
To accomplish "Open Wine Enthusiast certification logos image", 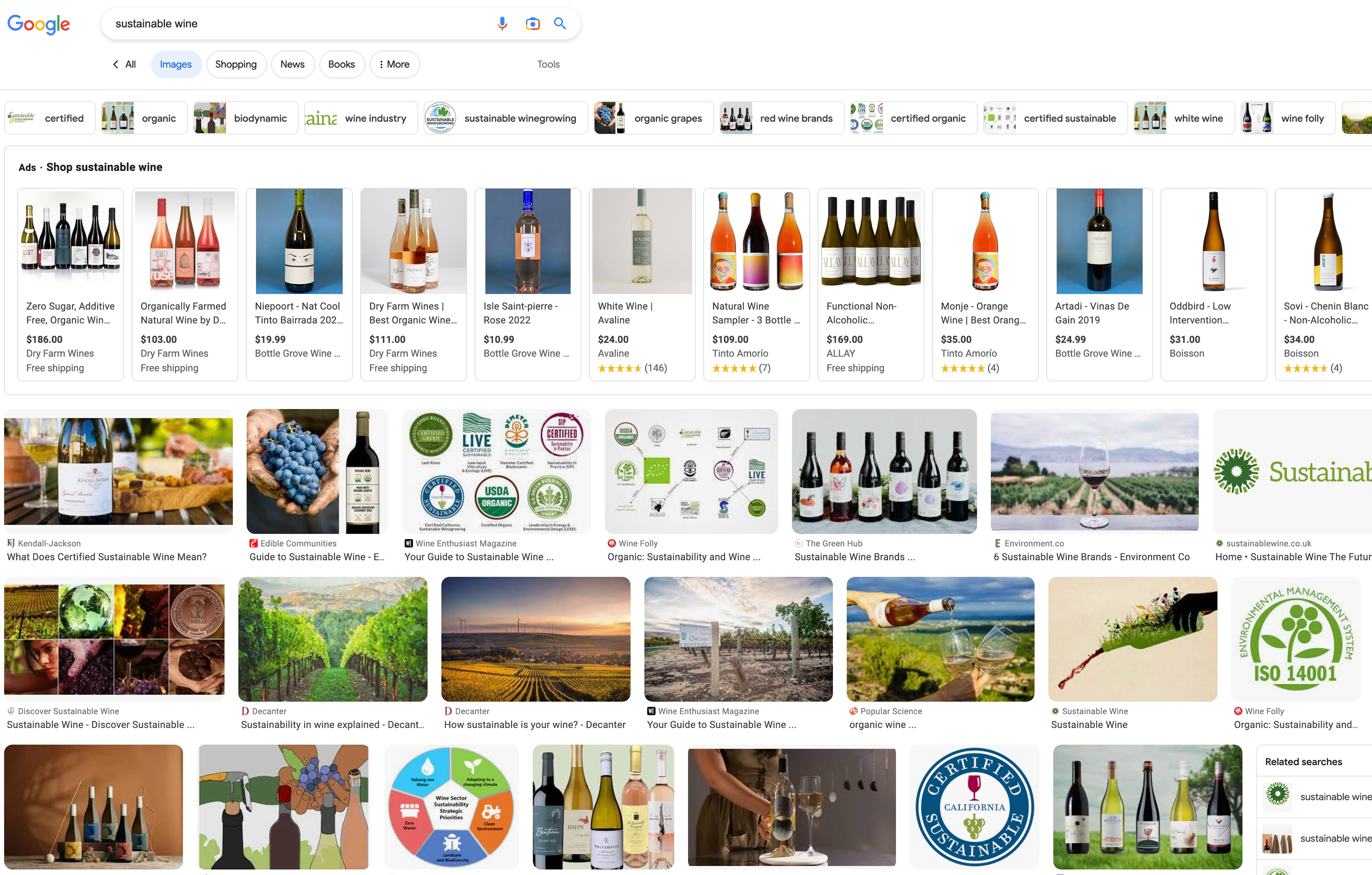I will (x=496, y=471).
